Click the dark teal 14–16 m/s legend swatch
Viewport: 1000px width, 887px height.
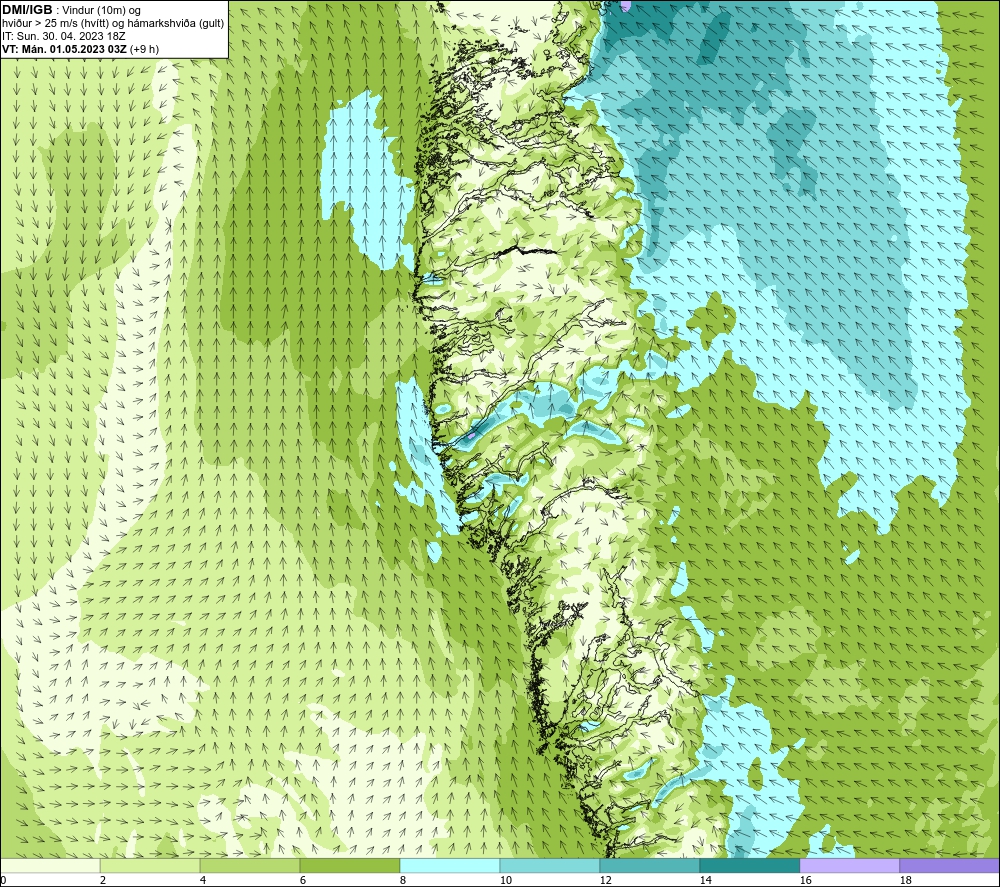pyautogui.click(x=749, y=866)
